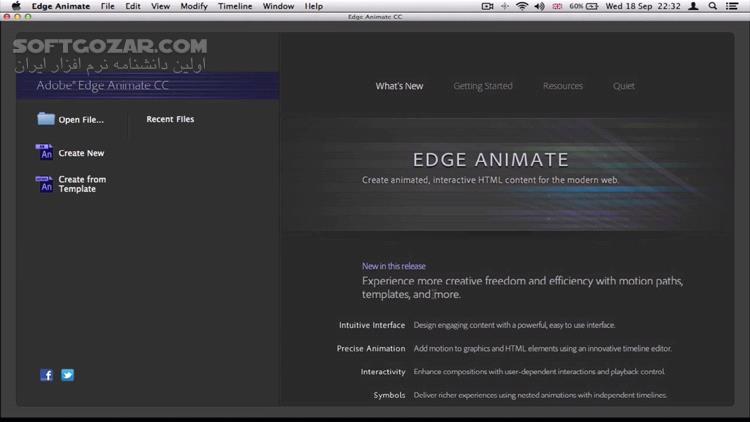The image size is (750, 422).
Task: Click the Create New An icon
Action: pyautogui.click(x=44, y=152)
